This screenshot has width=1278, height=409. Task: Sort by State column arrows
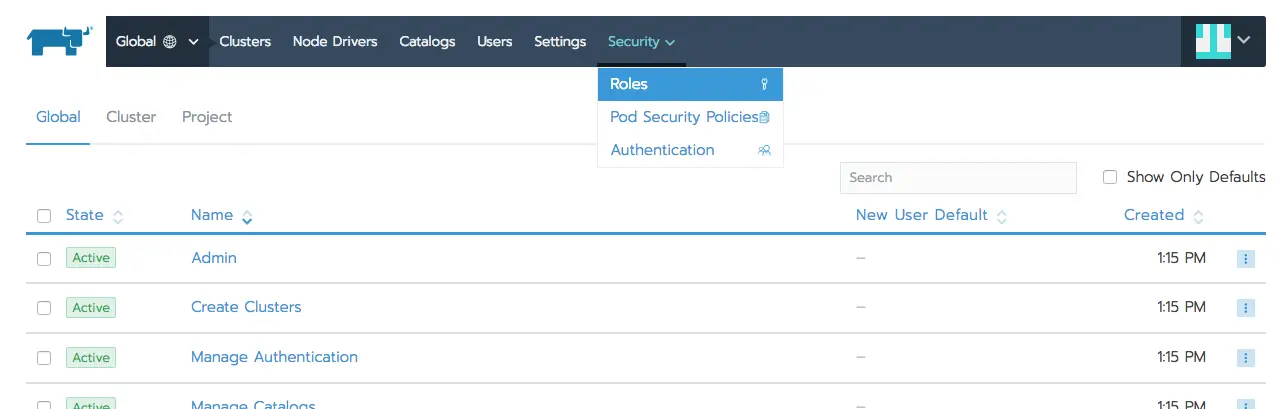[118, 216]
